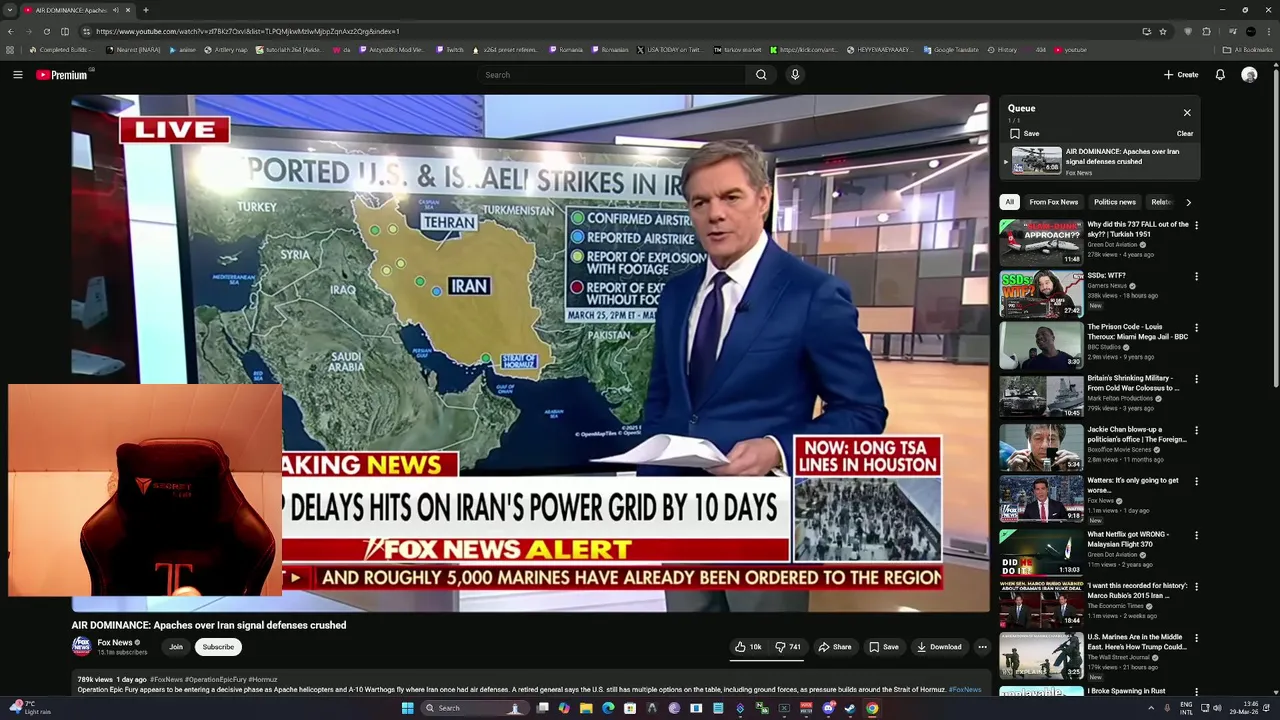Open Chrome from the taskbar
Viewport: 1280px width, 720px height.
(872, 708)
